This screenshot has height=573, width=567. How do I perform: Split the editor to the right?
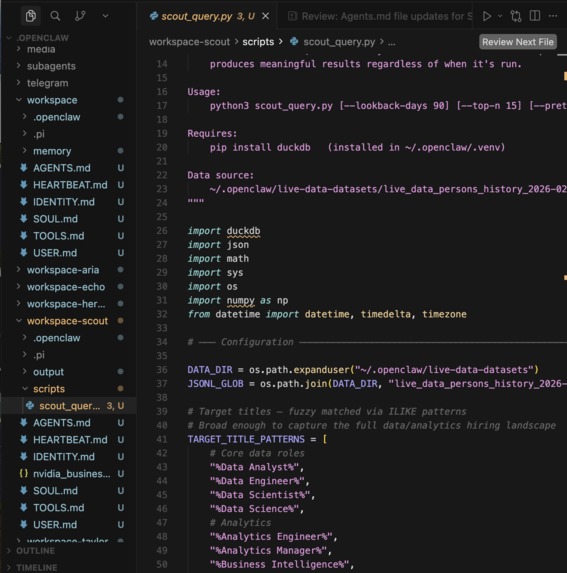(x=535, y=16)
